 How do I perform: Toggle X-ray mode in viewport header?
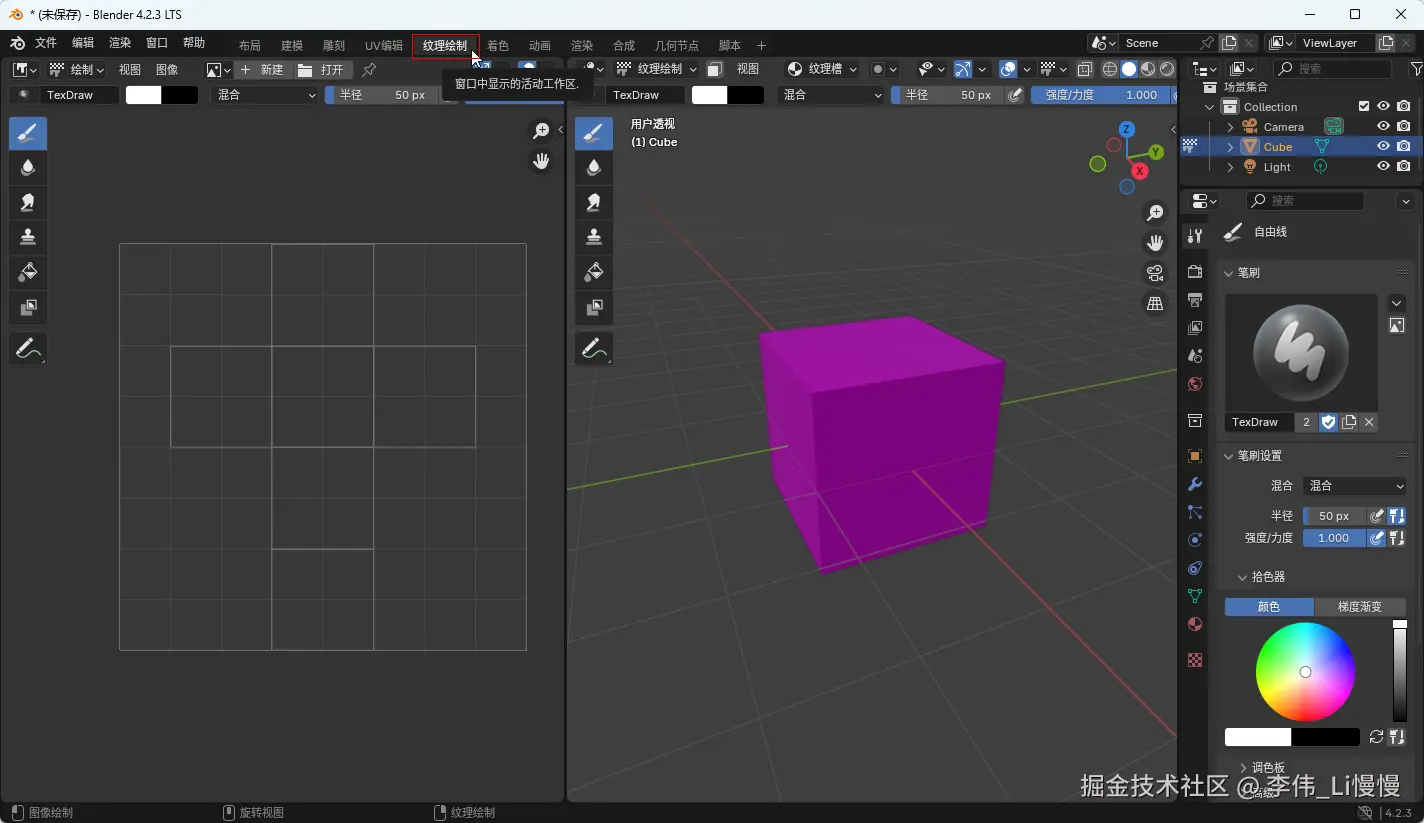1085,69
